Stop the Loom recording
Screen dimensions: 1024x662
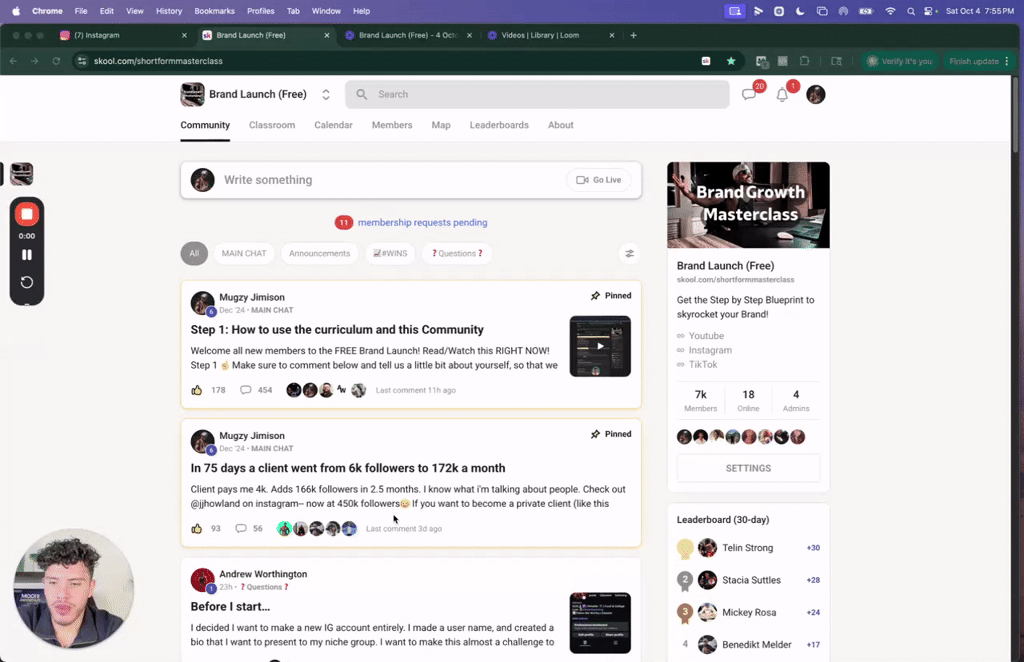26,213
